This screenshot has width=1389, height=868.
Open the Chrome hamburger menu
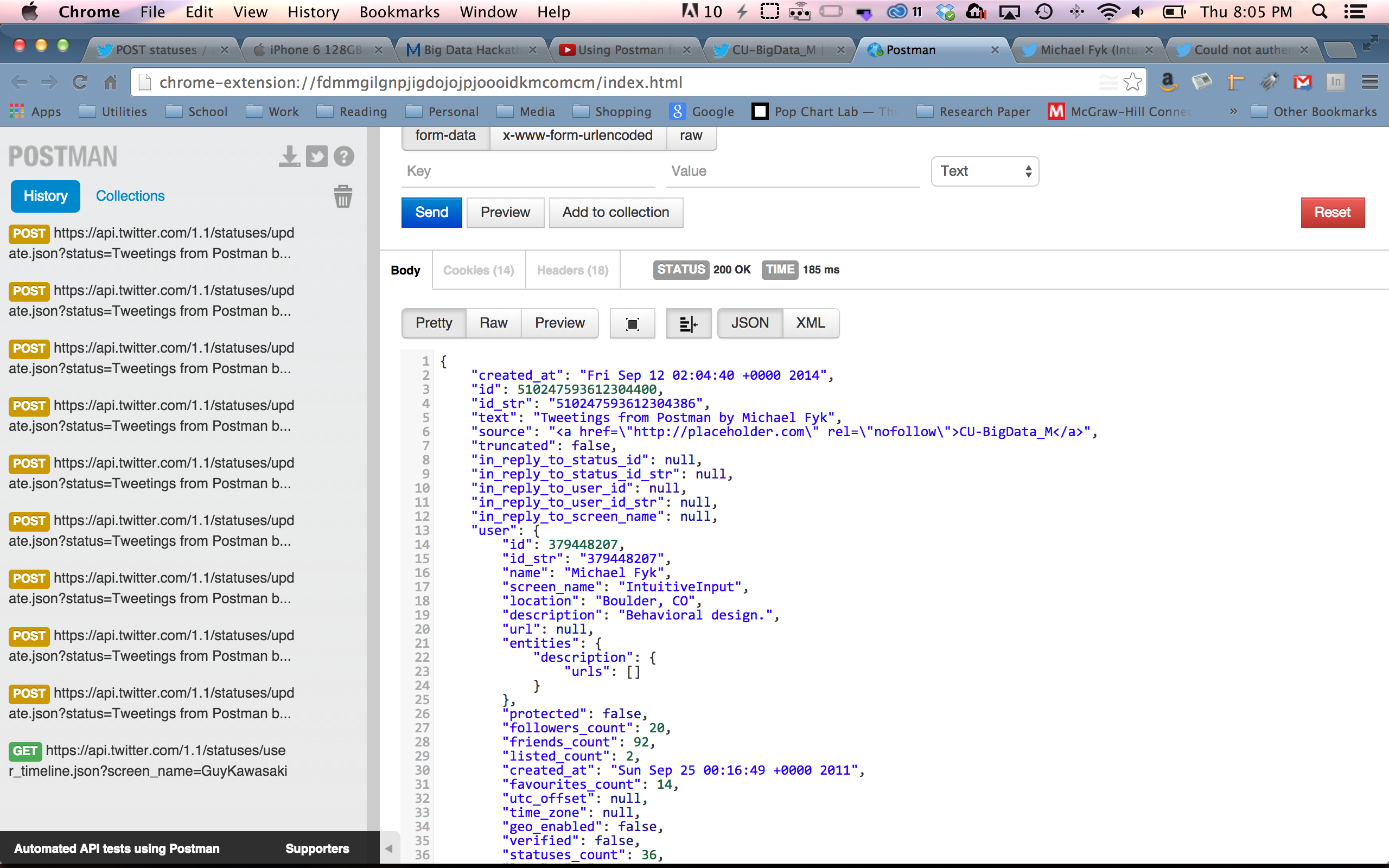pos(1369,82)
